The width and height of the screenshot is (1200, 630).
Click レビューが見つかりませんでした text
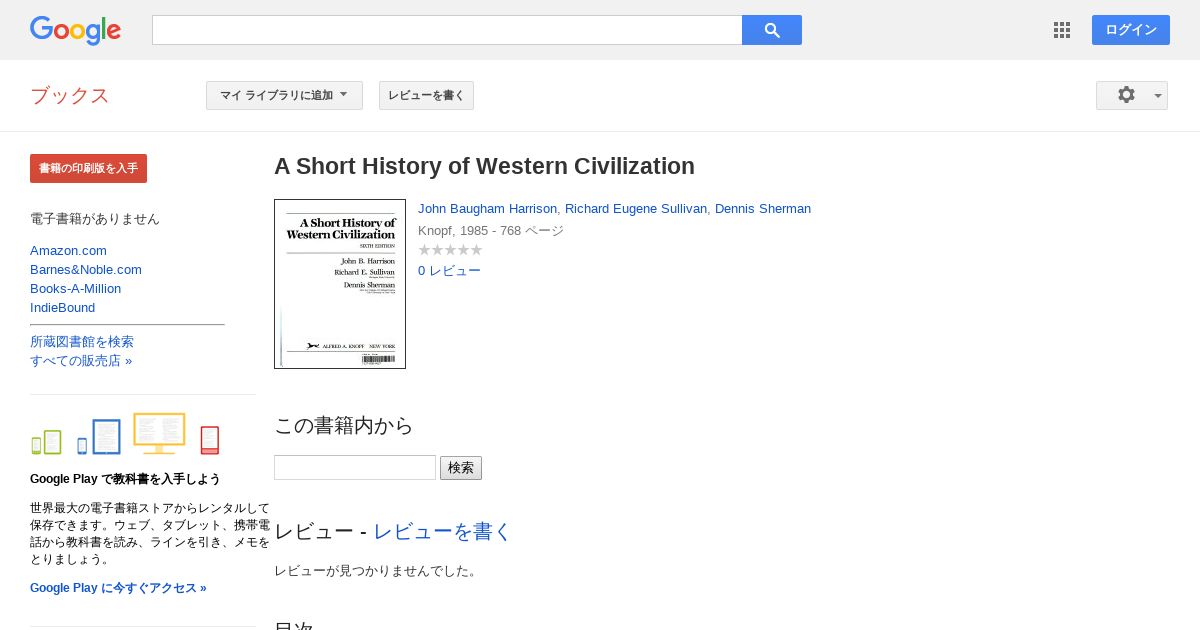[377, 570]
